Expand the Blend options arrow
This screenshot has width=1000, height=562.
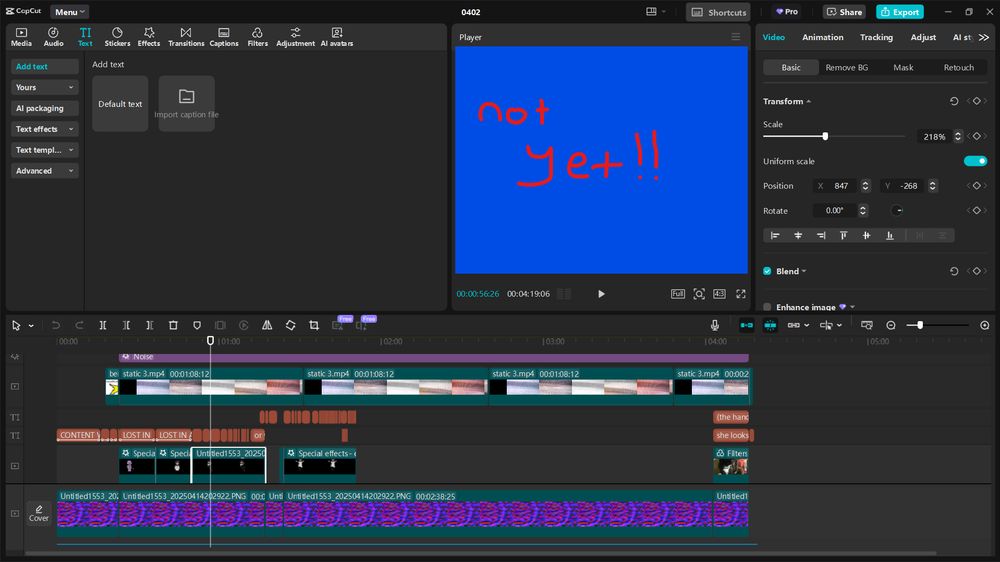[x=804, y=272]
